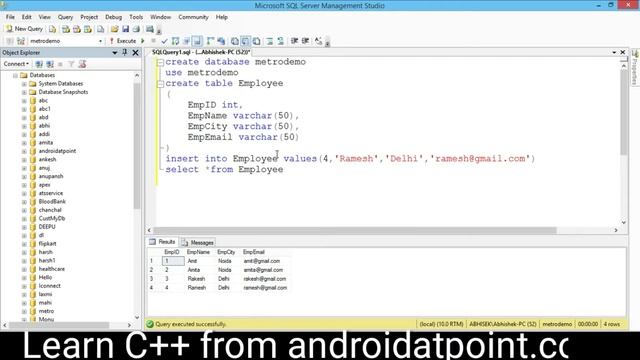Open the Community menu
Viewport: 640px width, 360px height.
pyautogui.click(x=193, y=17)
